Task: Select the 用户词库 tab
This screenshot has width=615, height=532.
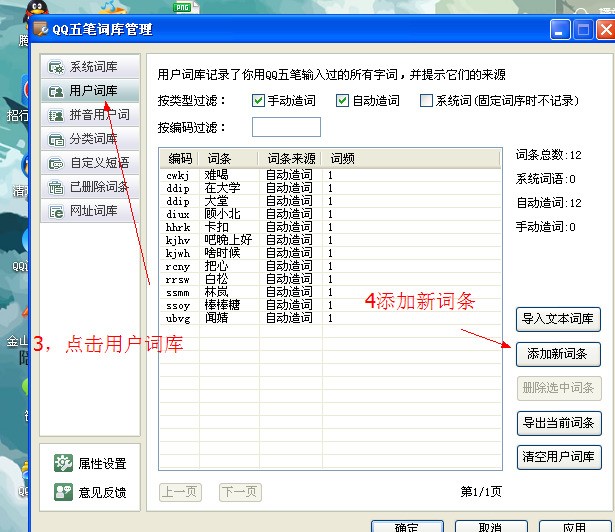Action: click(x=90, y=91)
